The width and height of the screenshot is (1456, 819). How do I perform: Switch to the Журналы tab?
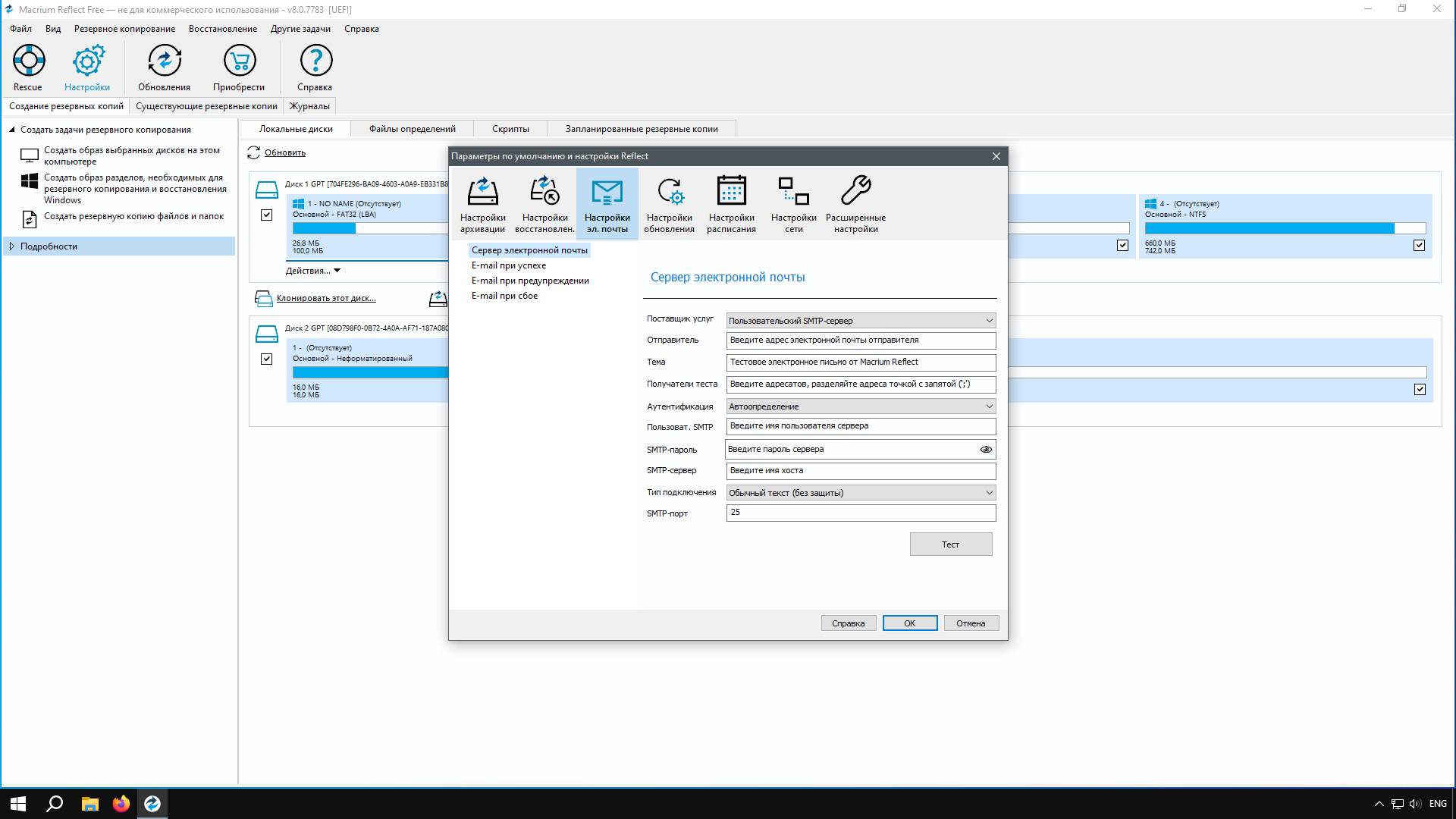click(309, 106)
